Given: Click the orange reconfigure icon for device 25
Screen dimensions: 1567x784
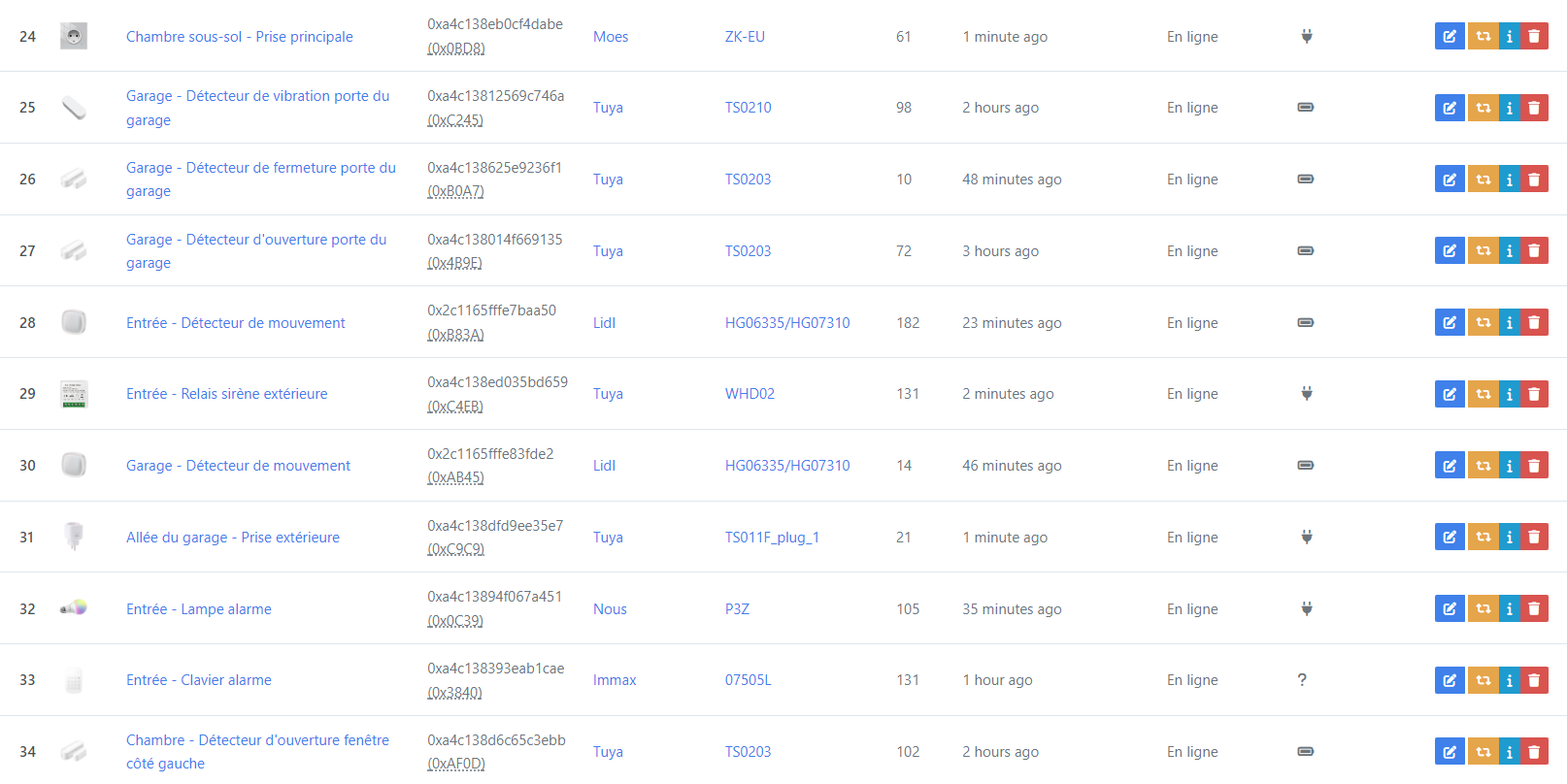Looking at the screenshot, I should click(x=1483, y=108).
